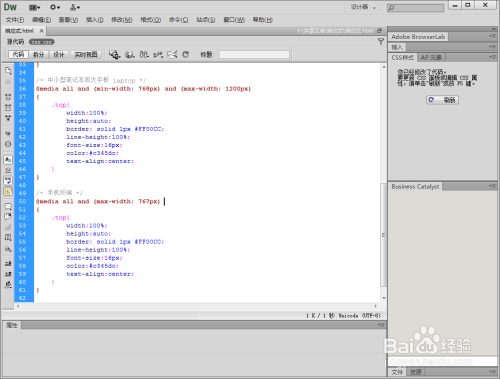Click the Apply Comment icon
The image size is (500, 379).
click(8, 206)
